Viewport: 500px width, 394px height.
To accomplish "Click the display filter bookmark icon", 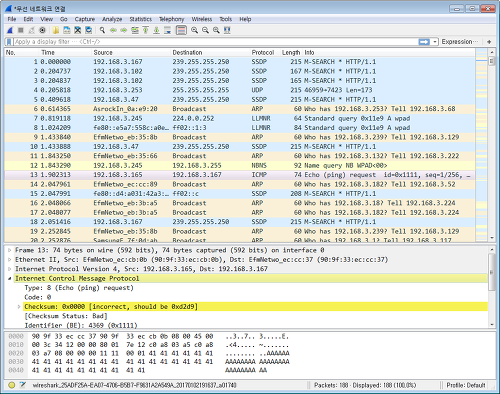I will [9, 42].
